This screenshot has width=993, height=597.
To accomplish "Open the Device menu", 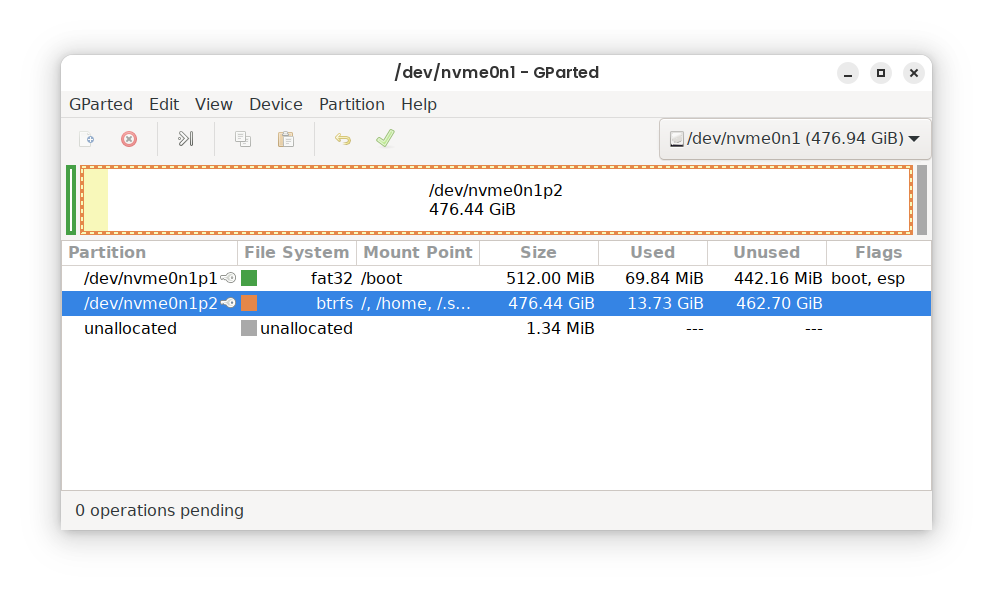I will click(x=276, y=104).
